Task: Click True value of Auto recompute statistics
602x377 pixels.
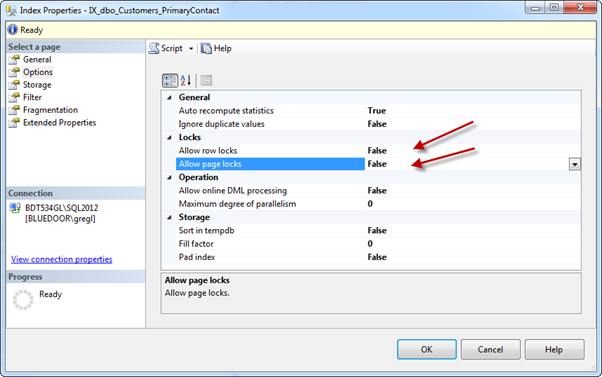Action: coord(377,111)
